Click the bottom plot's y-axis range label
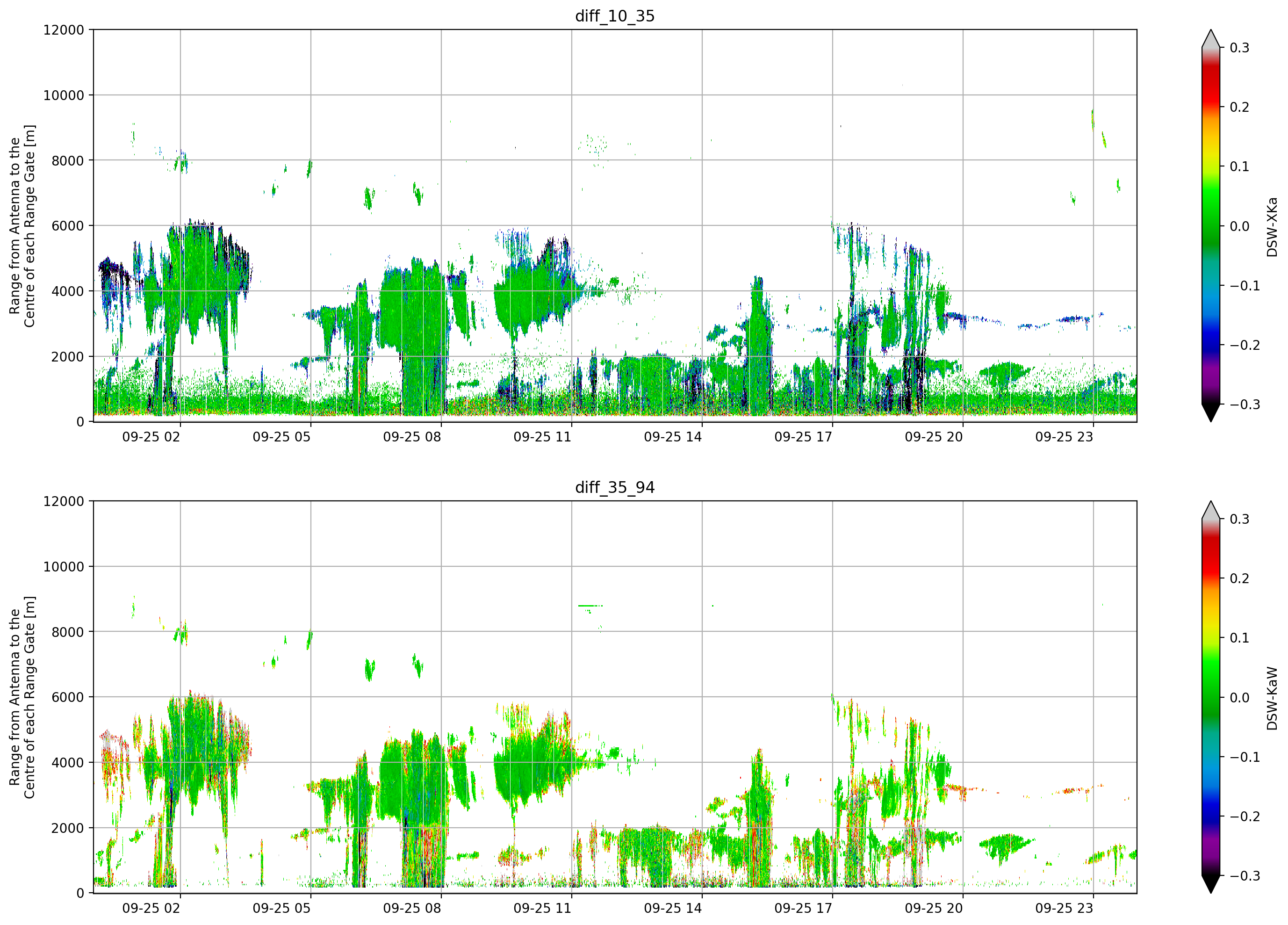 click(x=22, y=697)
